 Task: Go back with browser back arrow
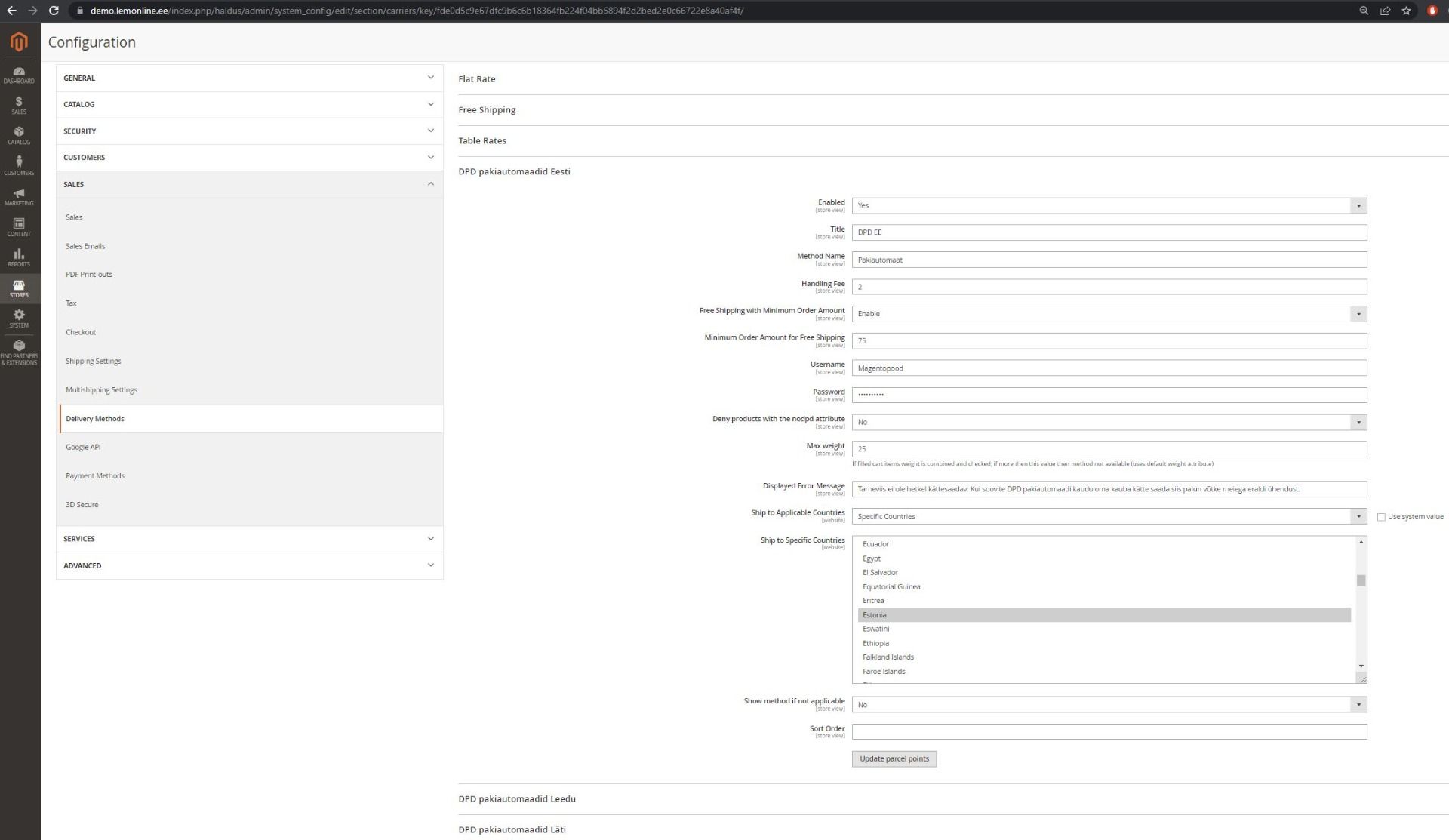tap(11, 11)
